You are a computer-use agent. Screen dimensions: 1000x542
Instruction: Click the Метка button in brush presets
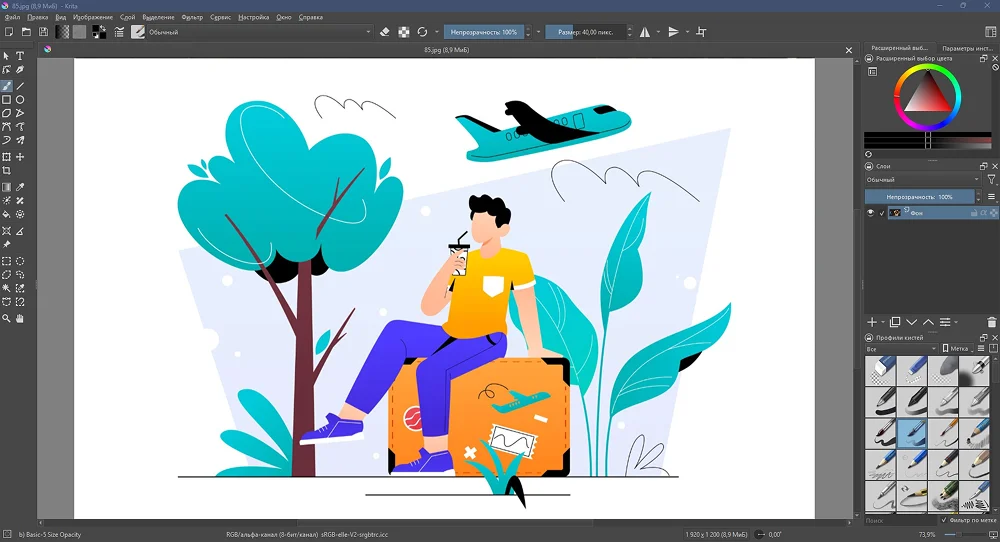tap(957, 349)
